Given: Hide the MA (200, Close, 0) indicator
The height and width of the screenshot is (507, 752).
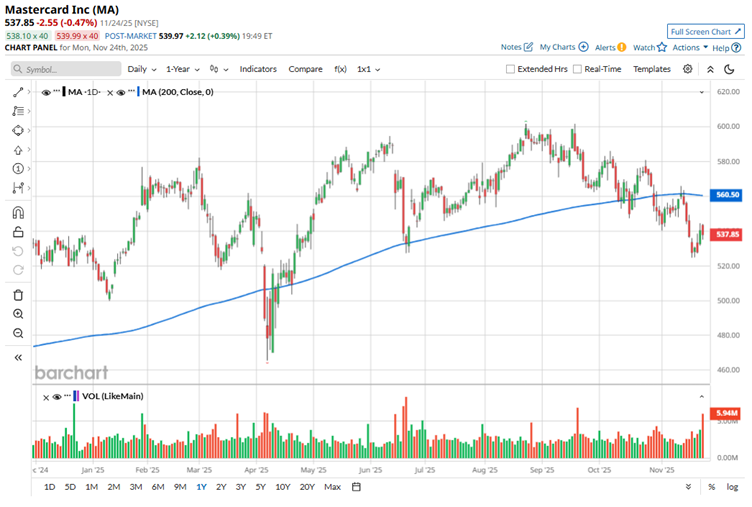Looking at the screenshot, I should coord(122,92).
